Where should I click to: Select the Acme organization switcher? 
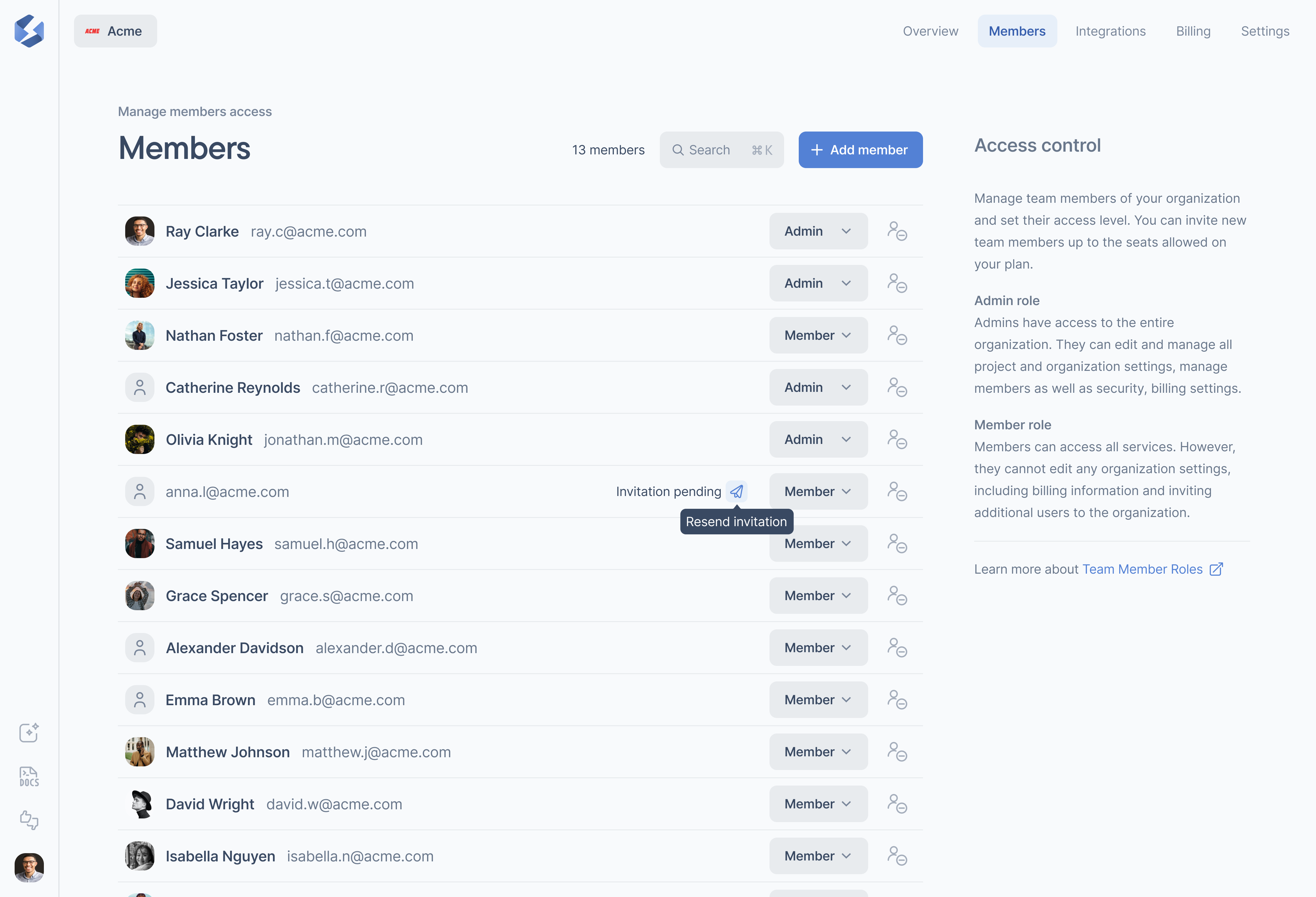[115, 31]
